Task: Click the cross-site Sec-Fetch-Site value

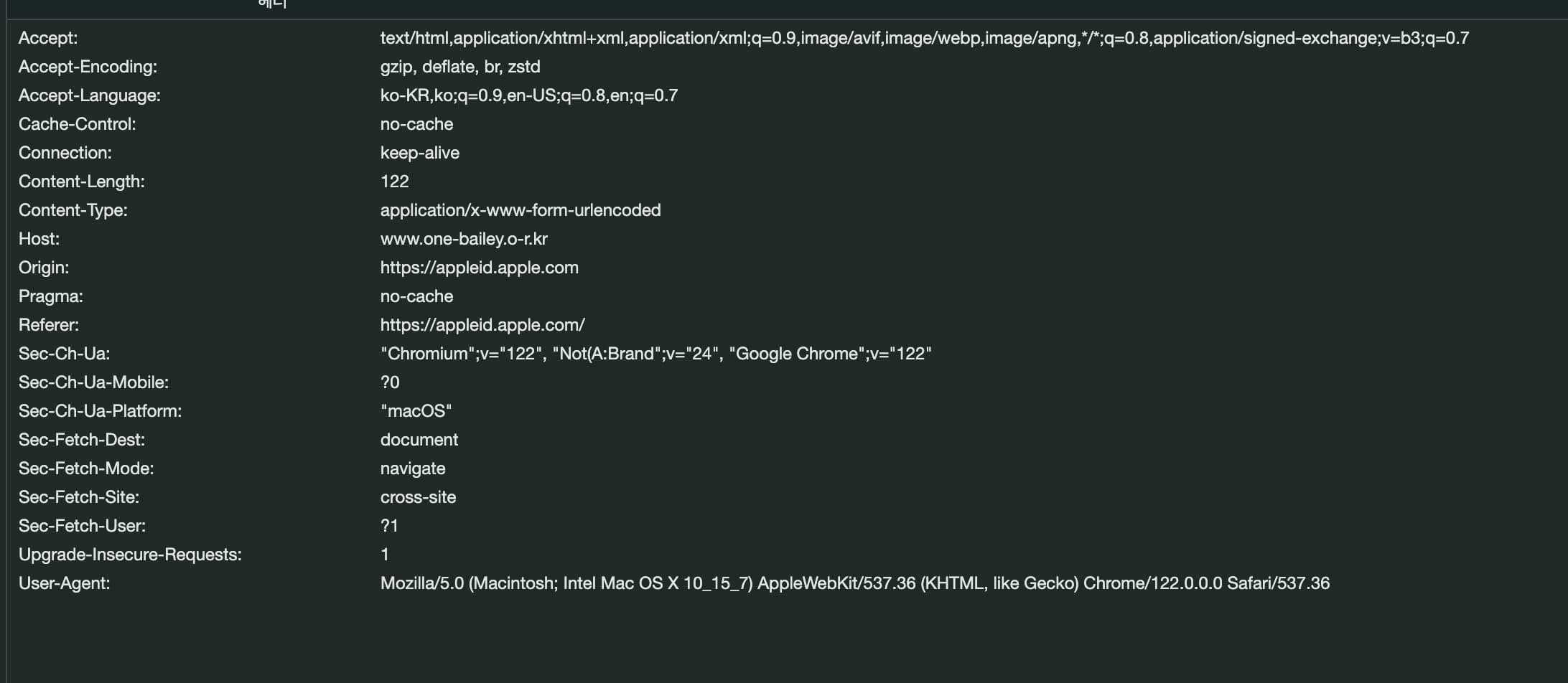Action: [418, 497]
